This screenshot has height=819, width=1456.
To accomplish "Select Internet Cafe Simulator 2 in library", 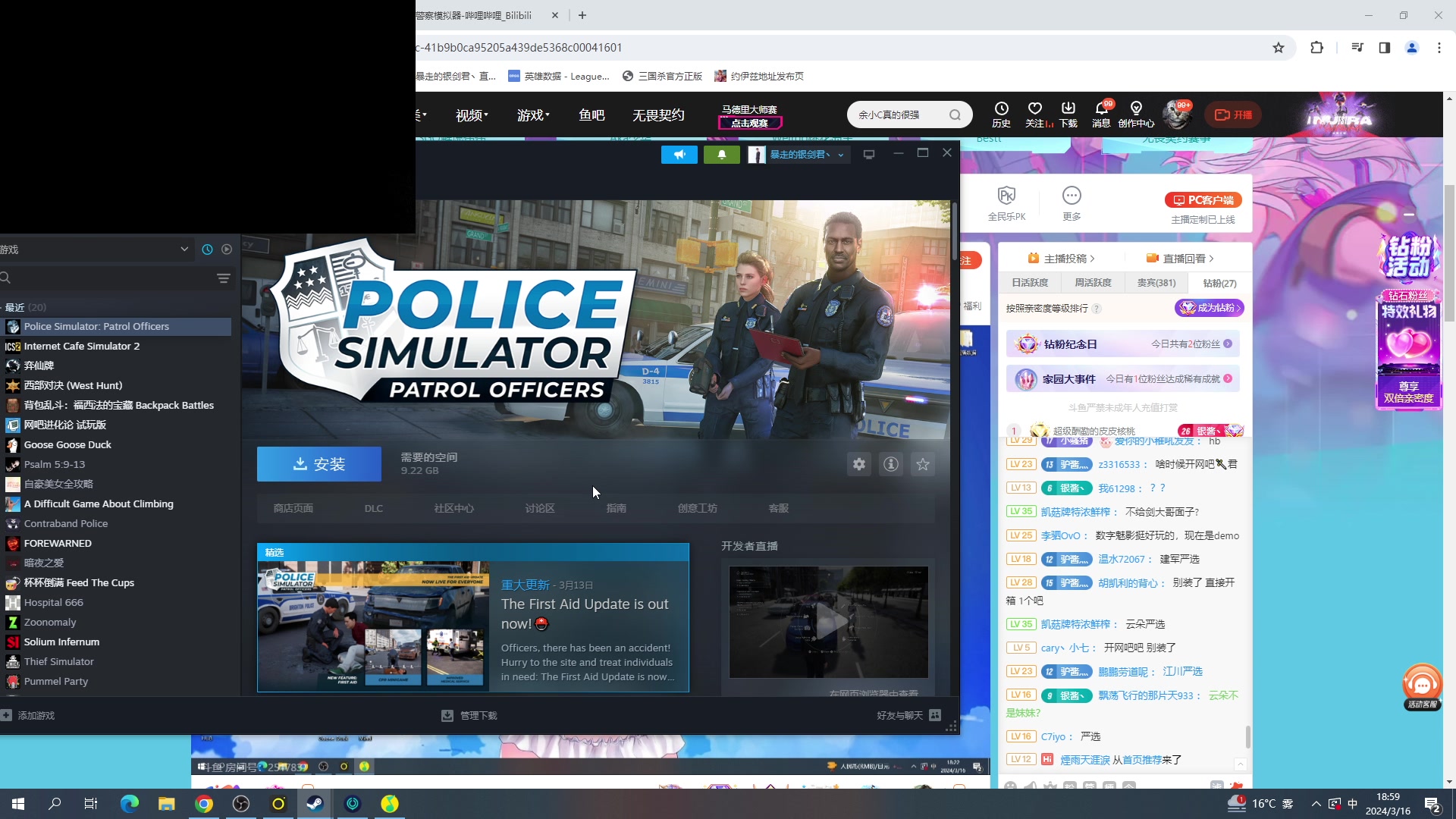I will click(x=82, y=346).
